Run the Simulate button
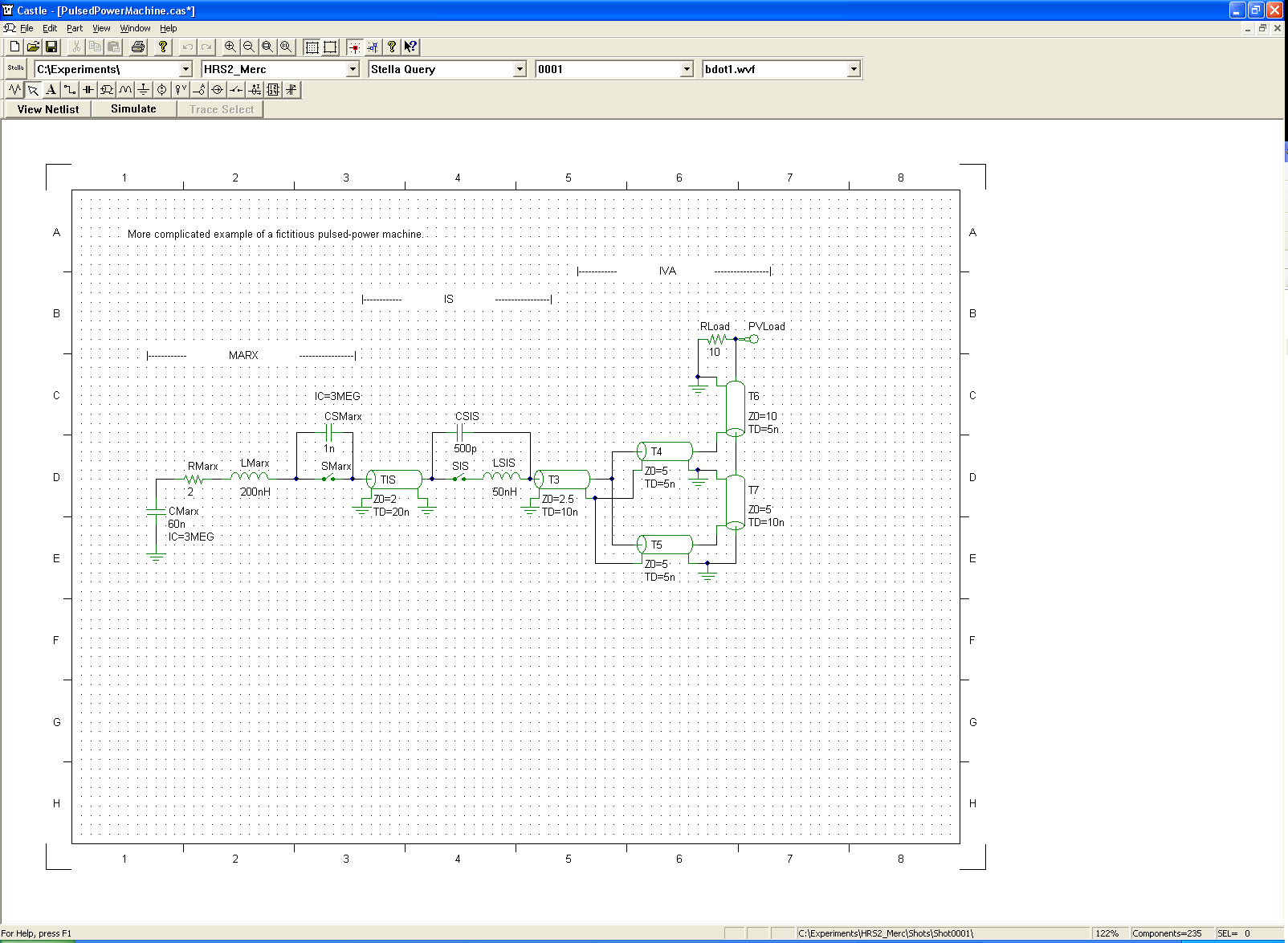Image resolution: width=1288 pixels, height=943 pixels. point(133,109)
